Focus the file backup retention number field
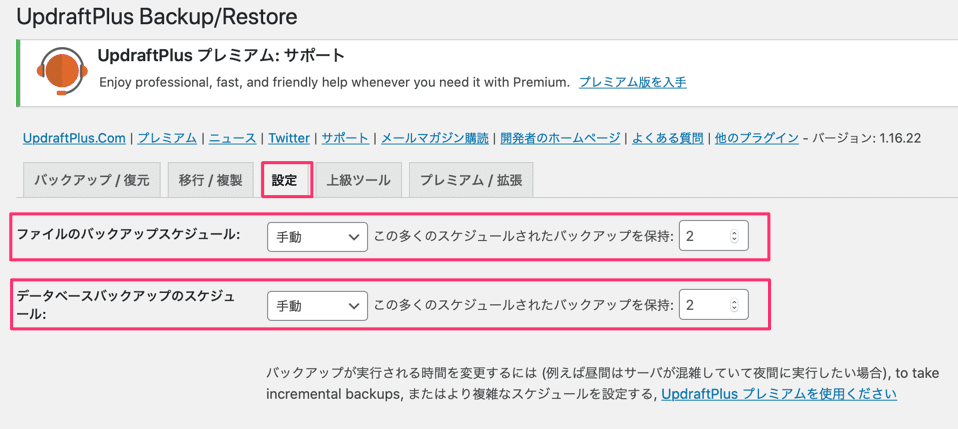 point(703,237)
